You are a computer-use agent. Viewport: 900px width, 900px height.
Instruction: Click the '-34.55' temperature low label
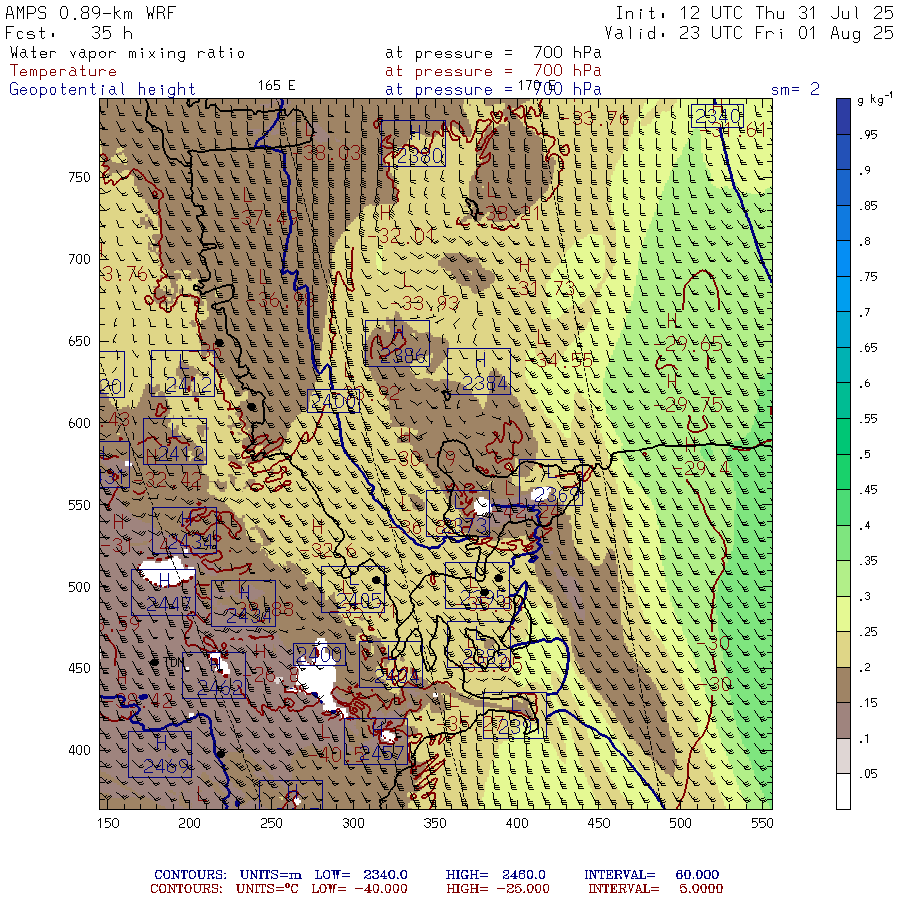tap(558, 360)
